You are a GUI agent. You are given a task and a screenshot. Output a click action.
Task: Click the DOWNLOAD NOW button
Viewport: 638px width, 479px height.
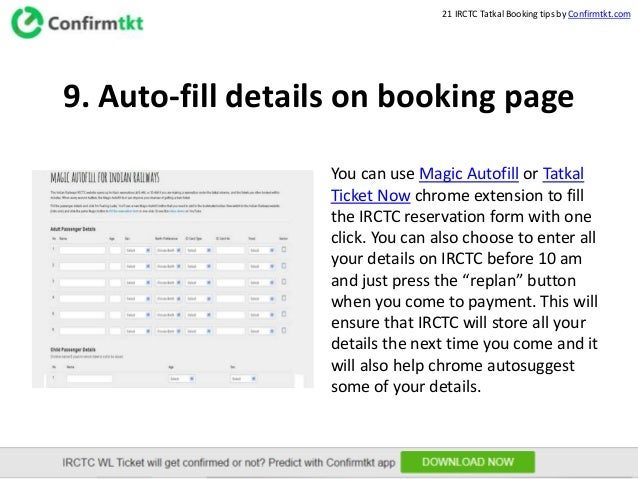468,462
